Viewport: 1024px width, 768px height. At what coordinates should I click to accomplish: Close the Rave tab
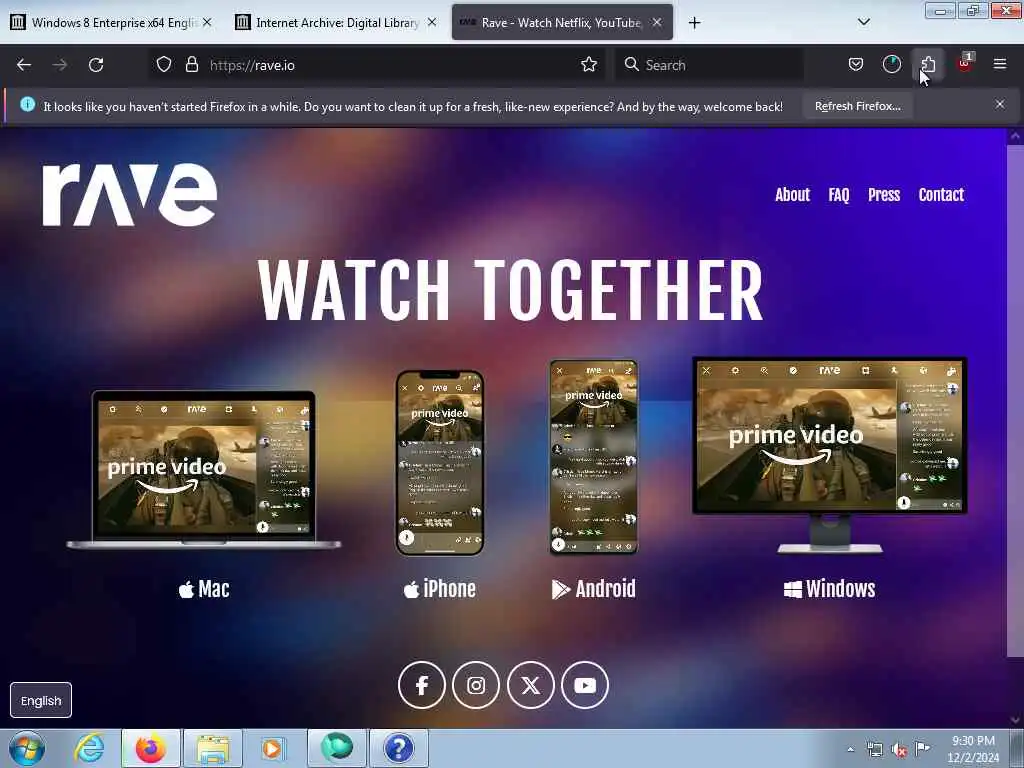click(657, 22)
